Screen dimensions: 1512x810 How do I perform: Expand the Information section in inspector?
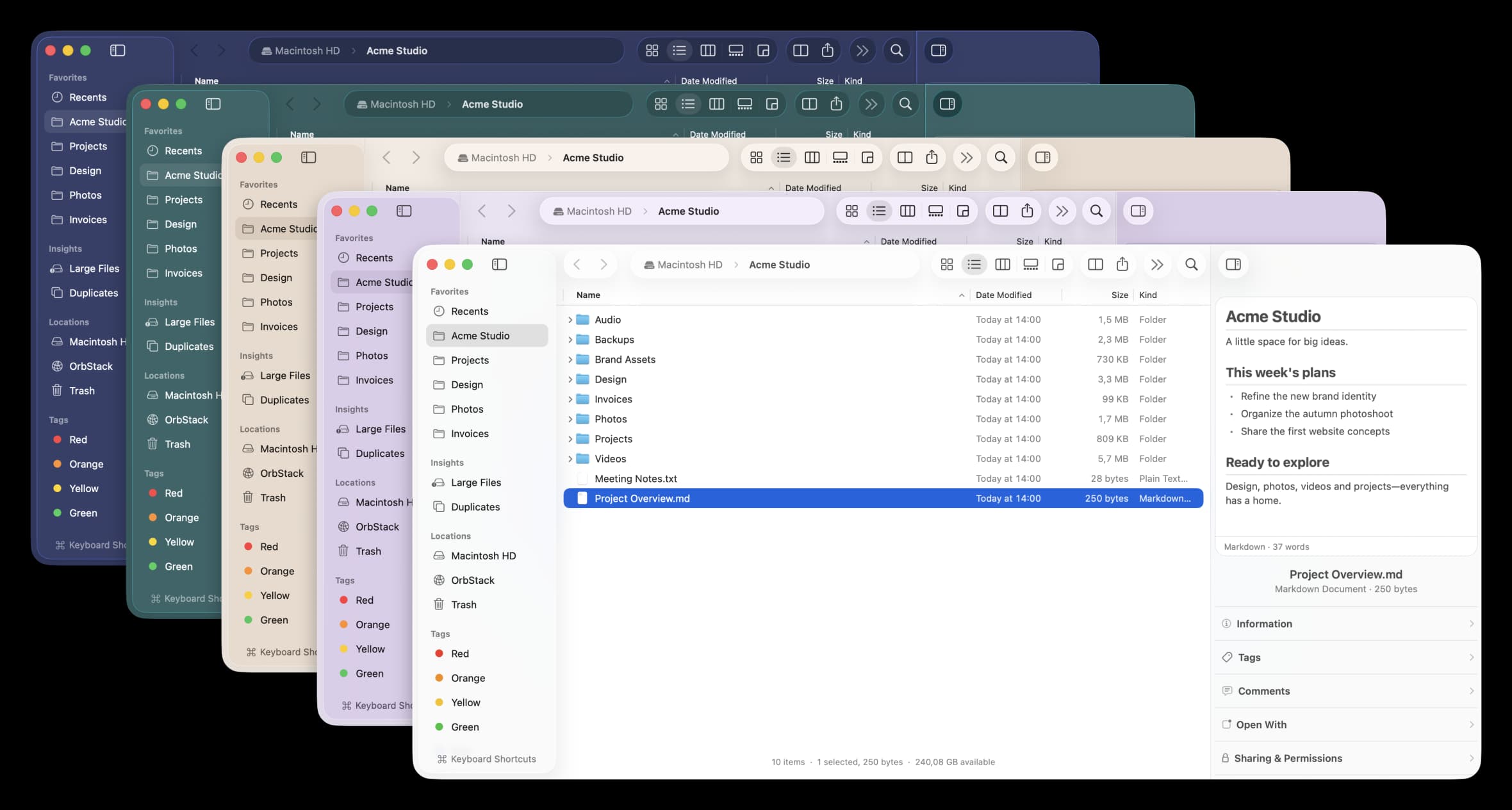(x=1347, y=624)
